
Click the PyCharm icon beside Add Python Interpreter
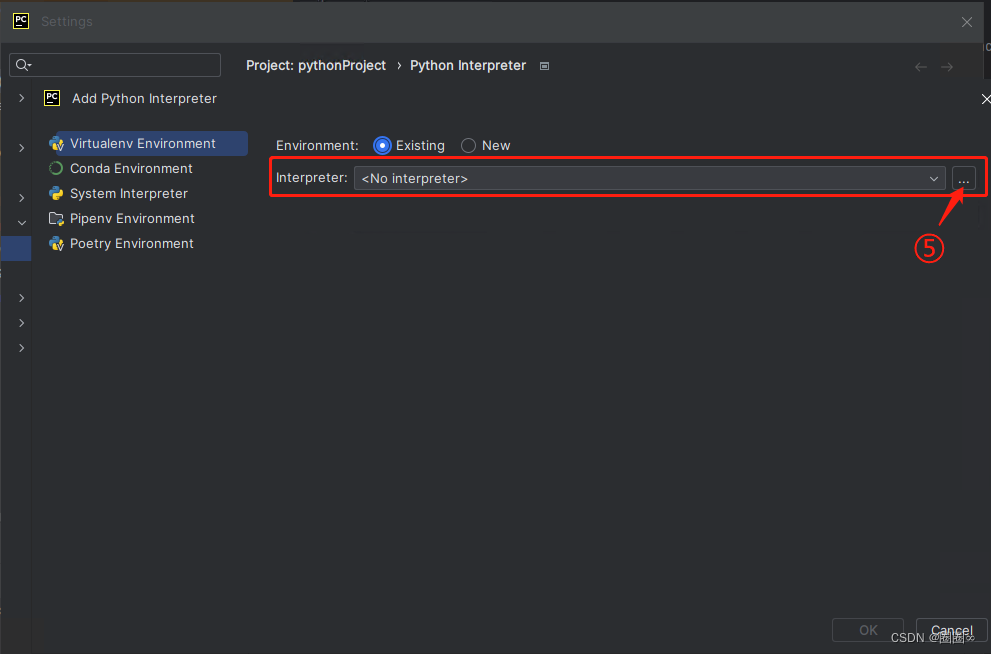[52, 98]
